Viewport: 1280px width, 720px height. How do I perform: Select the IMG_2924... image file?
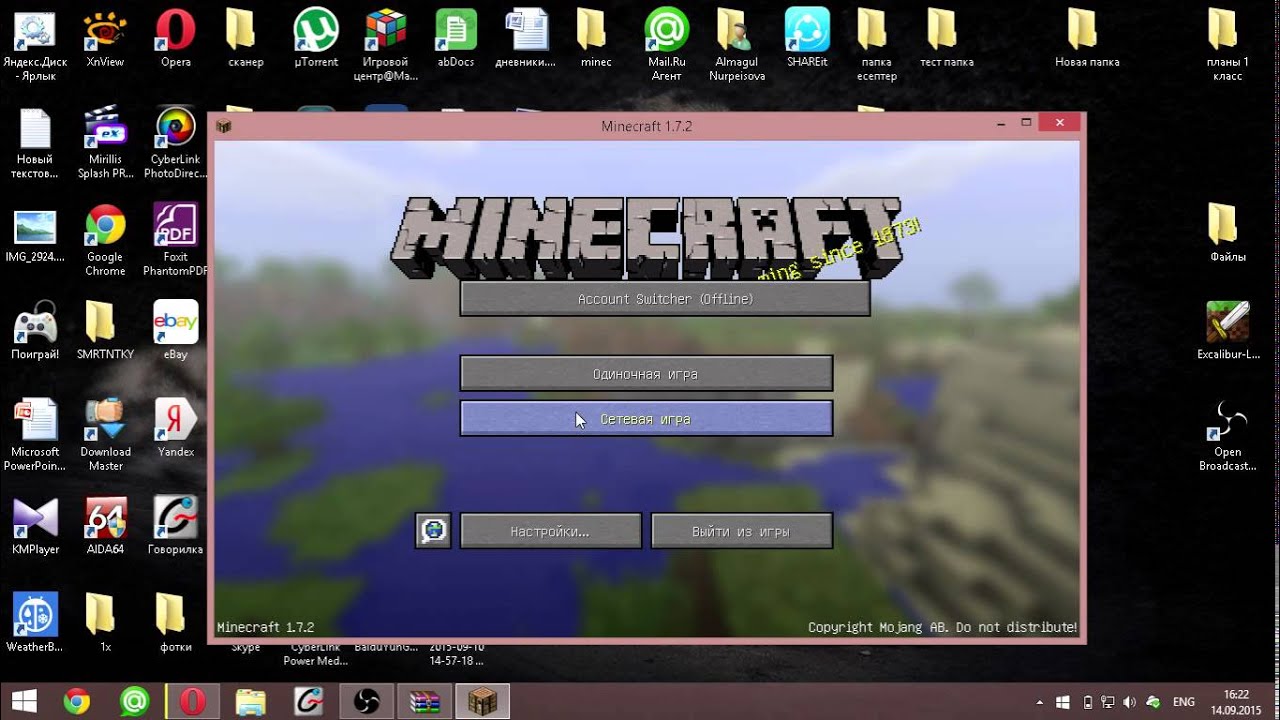(x=35, y=235)
